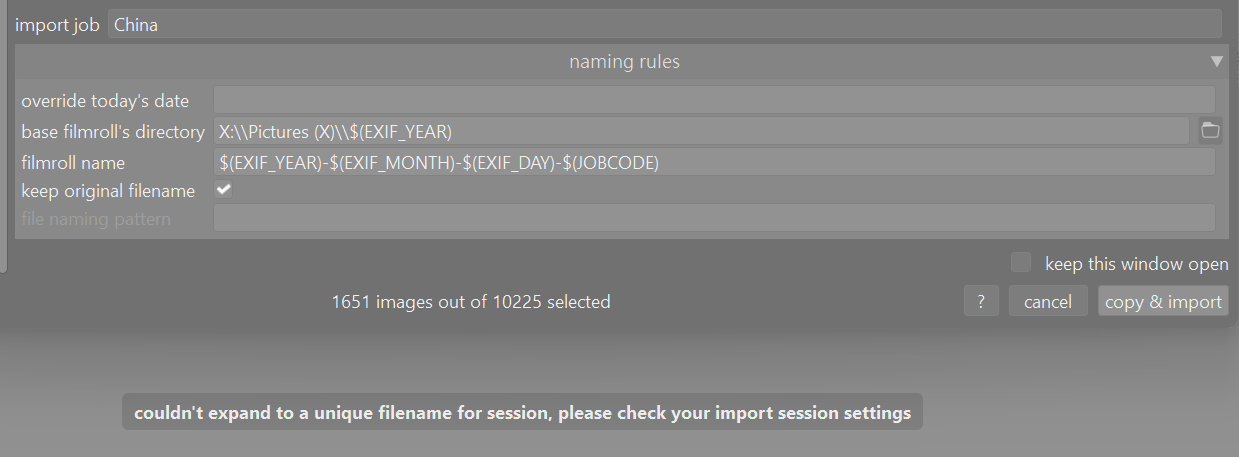The width and height of the screenshot is (1239, 457).
Task: Toggle the keep original filename checkbox
Action: (x=224, y=190)
